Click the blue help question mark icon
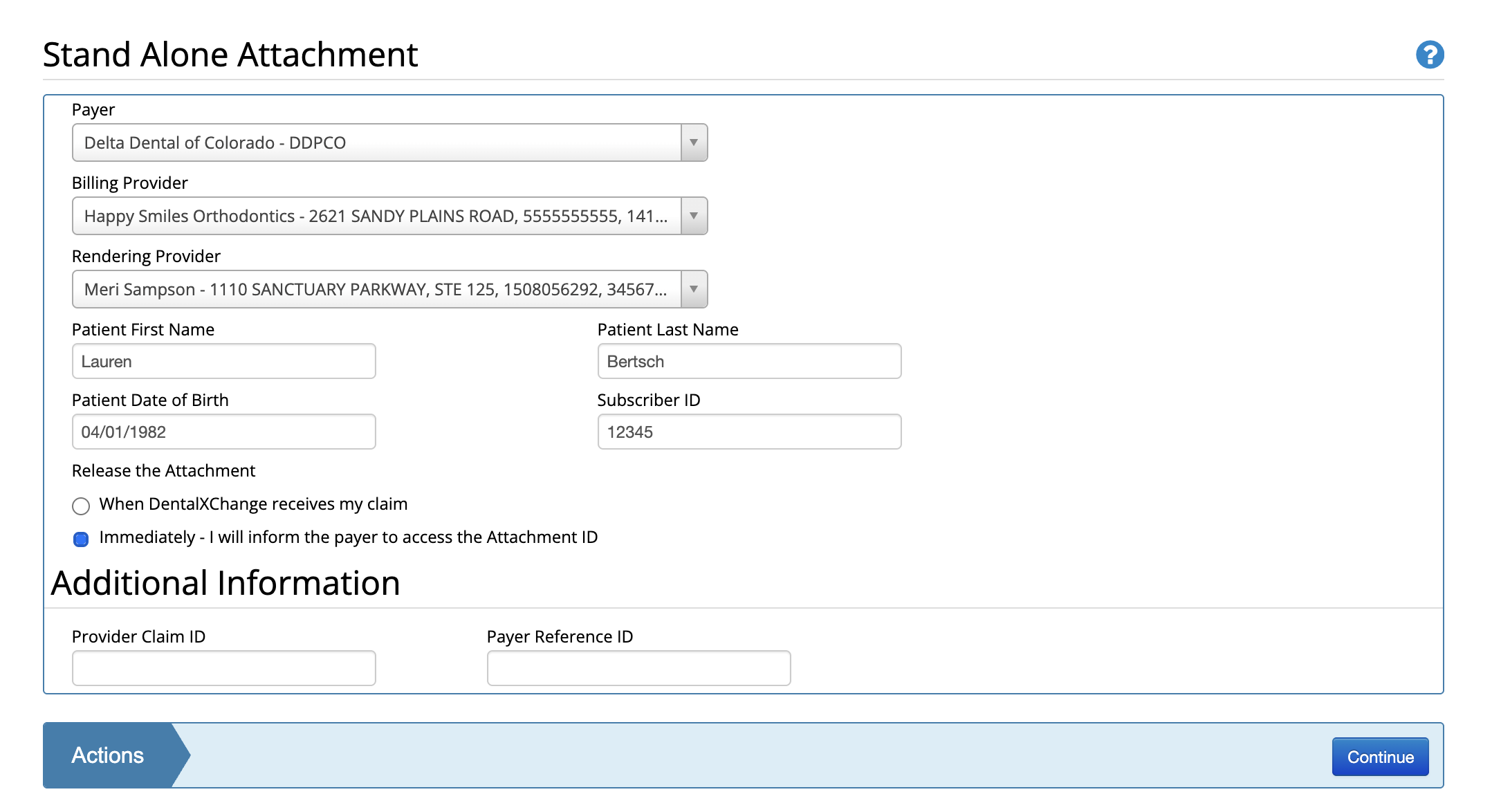1501x812 pixels. point(1429,55)
